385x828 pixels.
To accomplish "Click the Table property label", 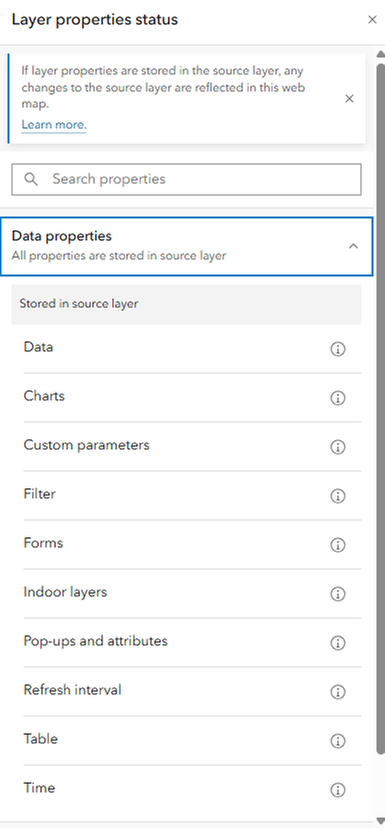I will 41,739.
